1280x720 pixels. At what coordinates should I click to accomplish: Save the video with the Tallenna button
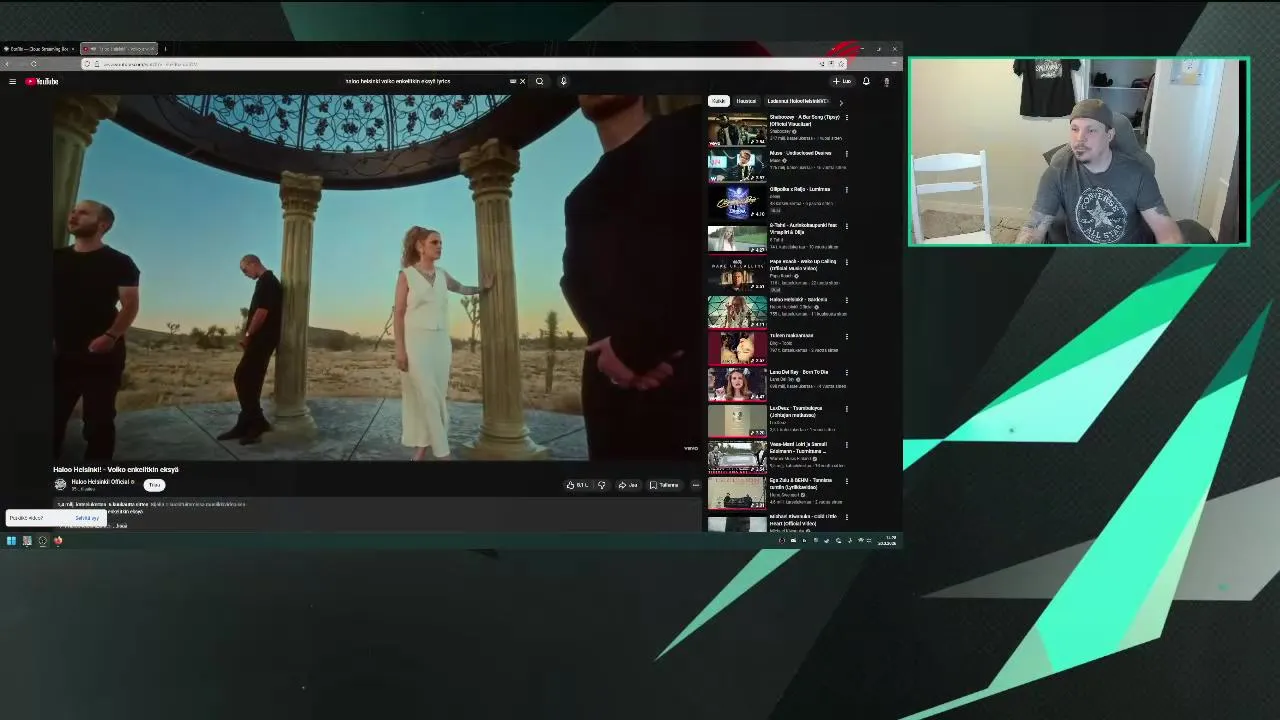[x=664, y=485]
